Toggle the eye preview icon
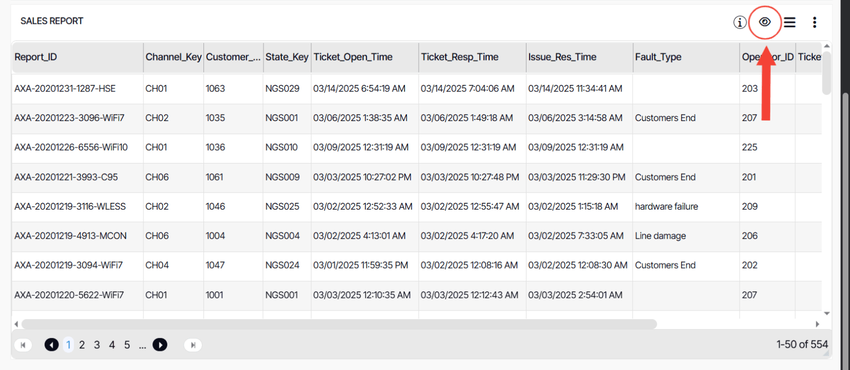Screen dimensions: 850x370 764,22
